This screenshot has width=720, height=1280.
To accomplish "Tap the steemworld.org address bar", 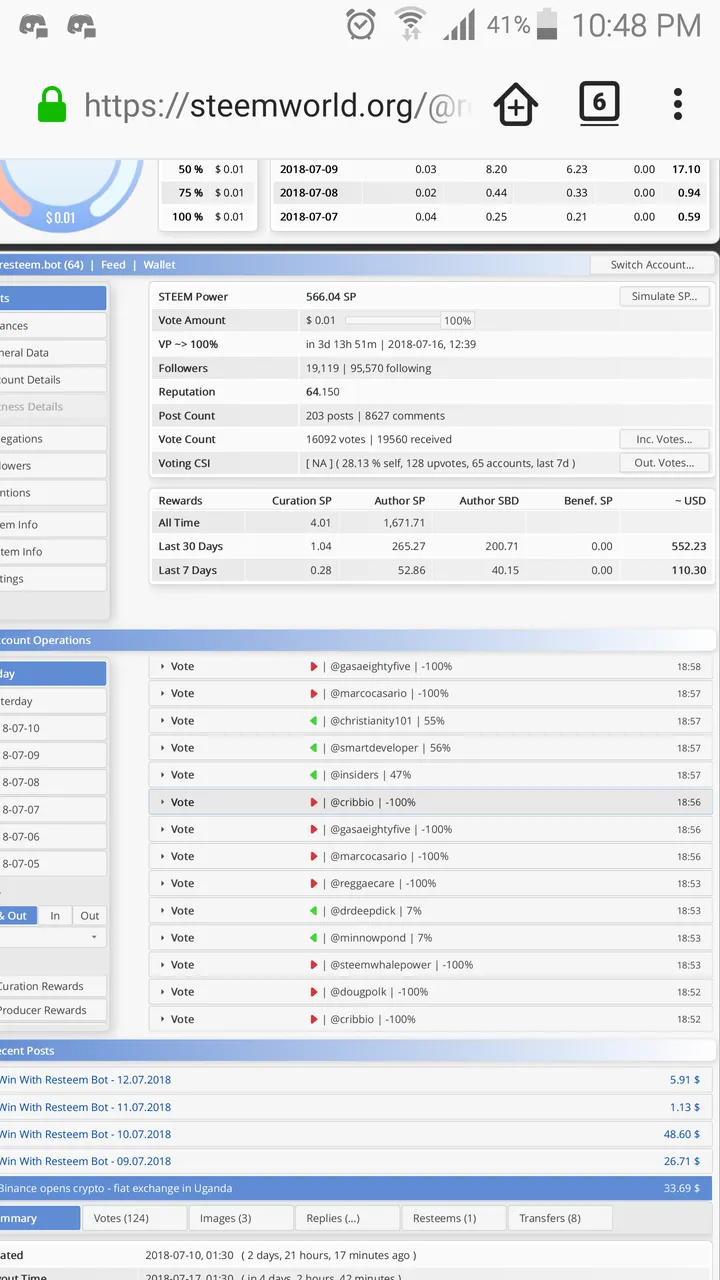I will click(x=278, y=104).
